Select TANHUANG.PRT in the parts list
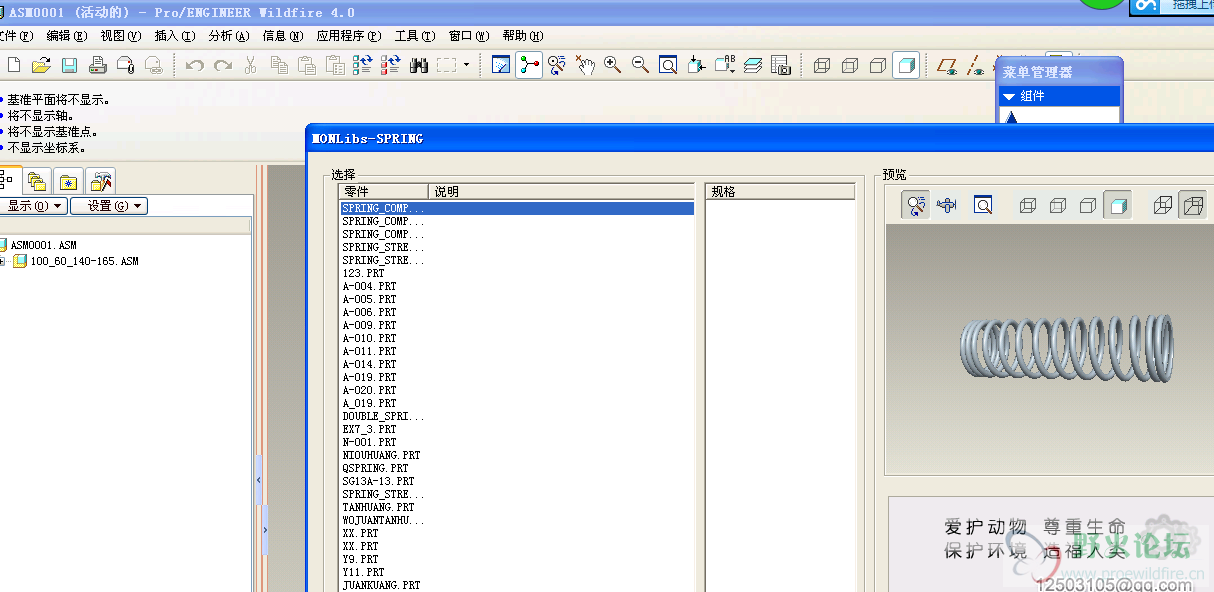 (378, 507)
